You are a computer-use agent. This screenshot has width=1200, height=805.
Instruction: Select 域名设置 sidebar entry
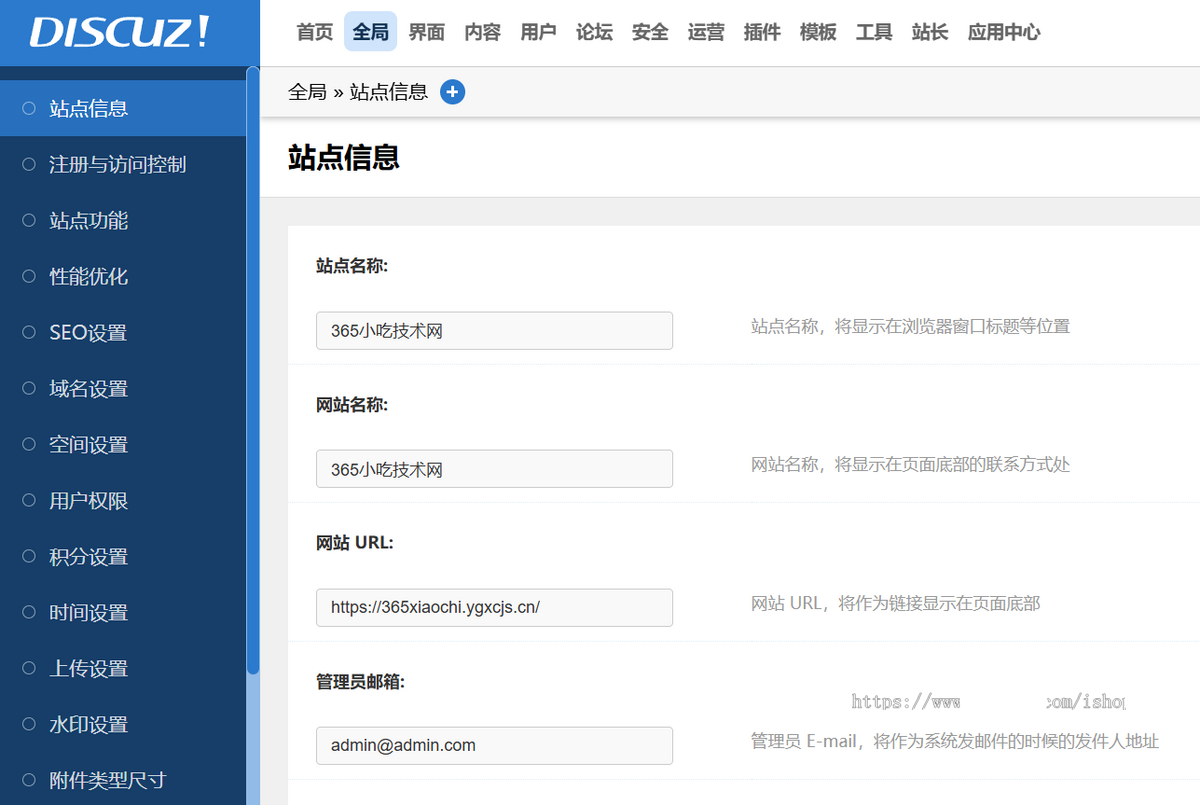89,388
